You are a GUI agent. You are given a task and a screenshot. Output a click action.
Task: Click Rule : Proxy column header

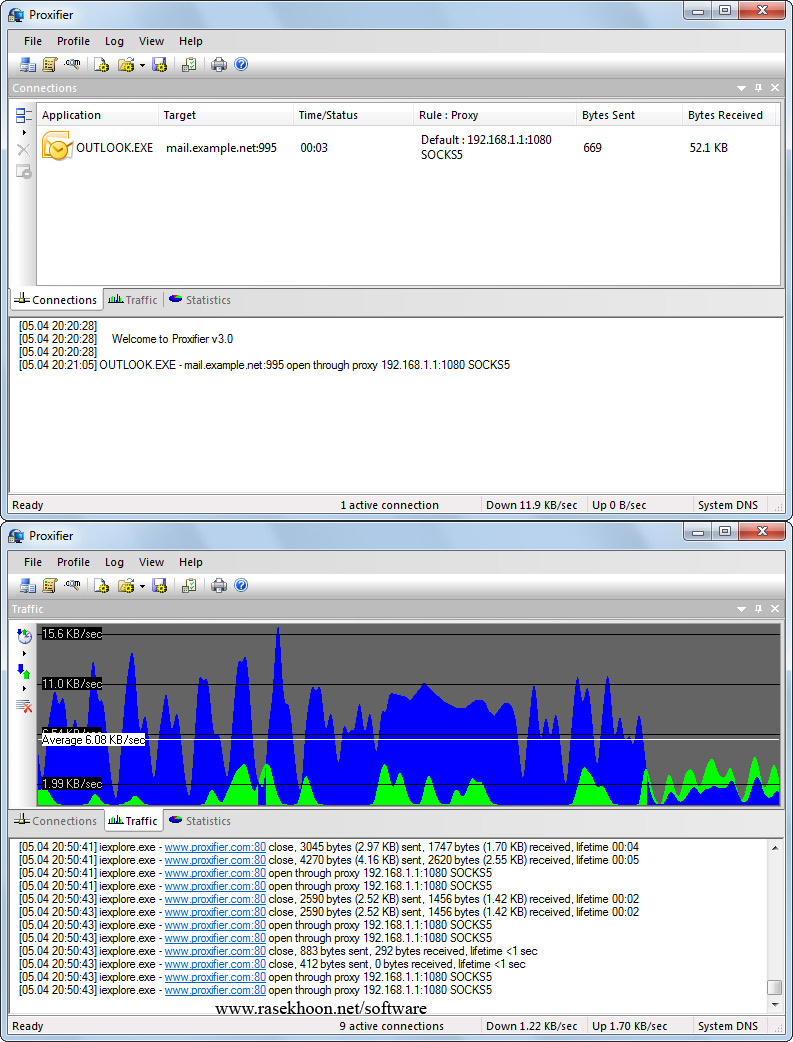pyautogui.click(x=495, y=115)
